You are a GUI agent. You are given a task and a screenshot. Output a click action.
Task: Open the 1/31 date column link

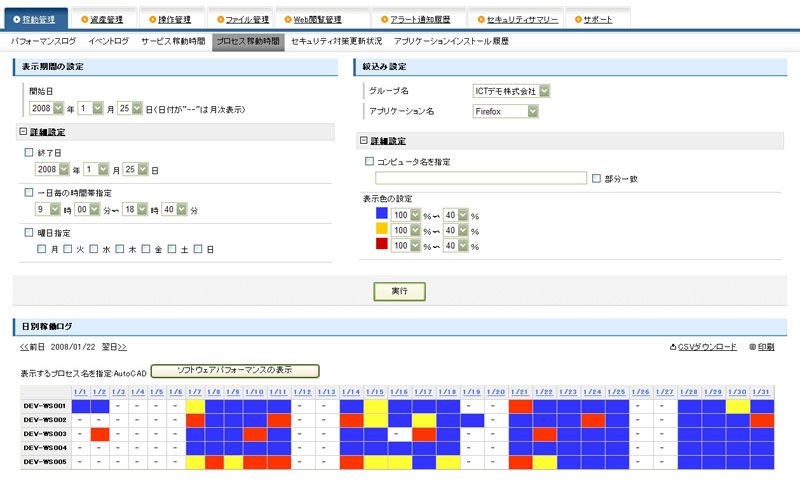point(761,392)
